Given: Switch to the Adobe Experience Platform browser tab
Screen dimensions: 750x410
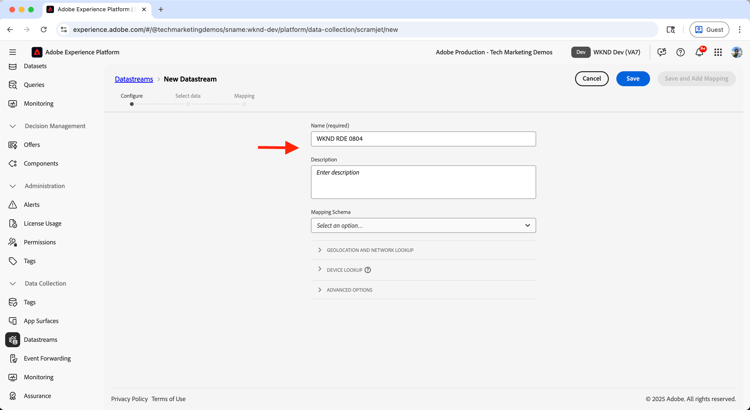Looking at the screenshot, I should [97, 10].
